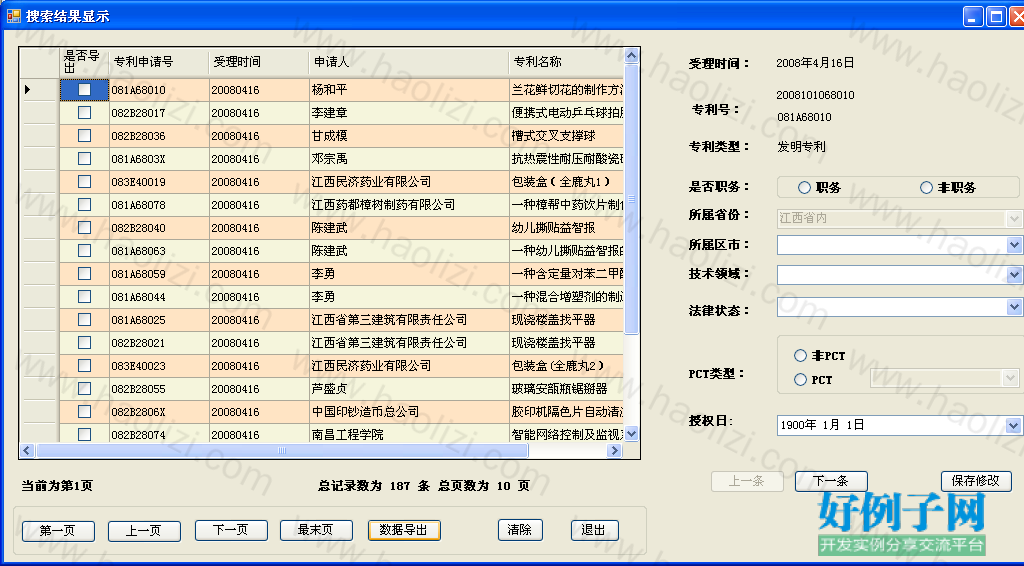Click the 保存修改 button

tap(976, 481)
